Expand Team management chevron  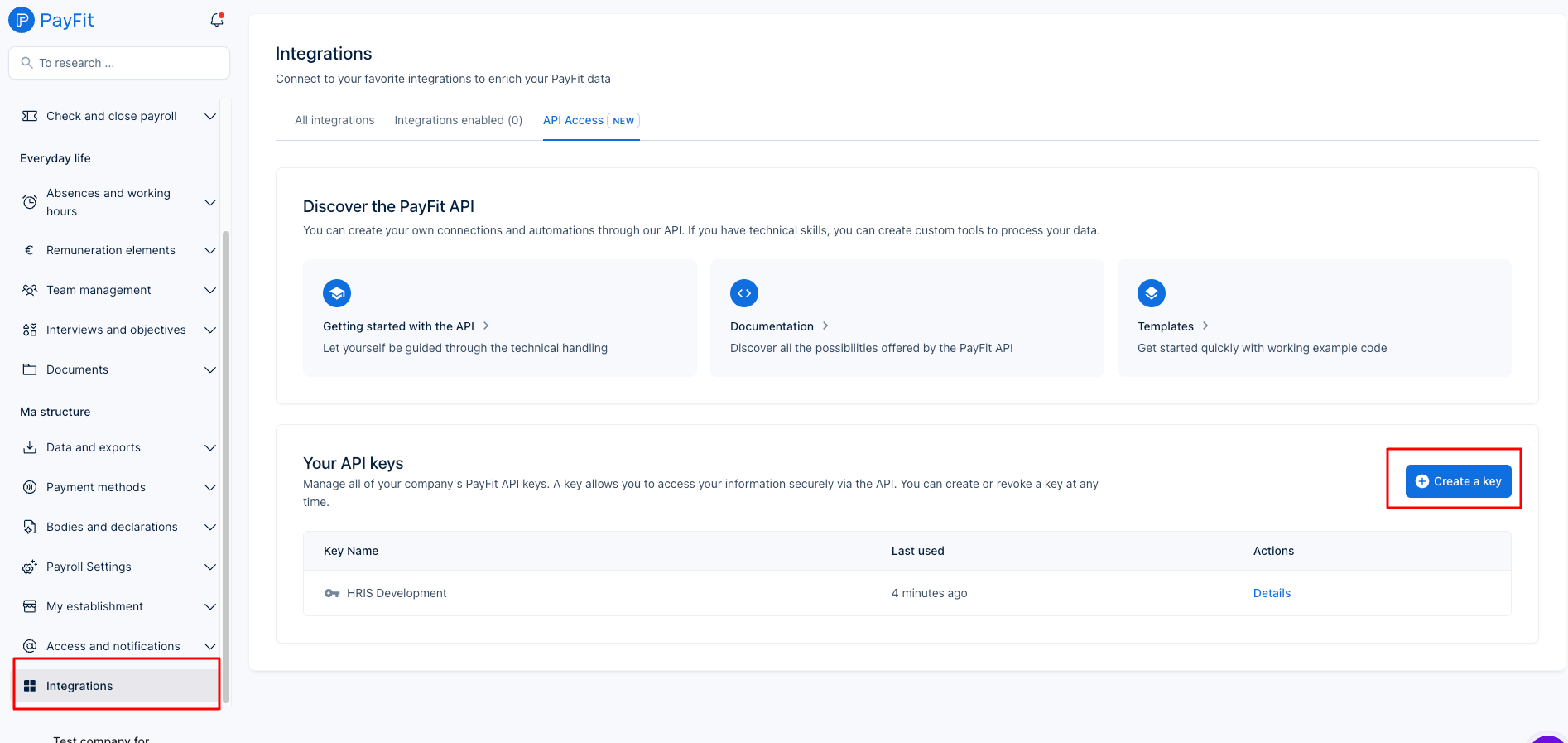click(x=210, y=290)
